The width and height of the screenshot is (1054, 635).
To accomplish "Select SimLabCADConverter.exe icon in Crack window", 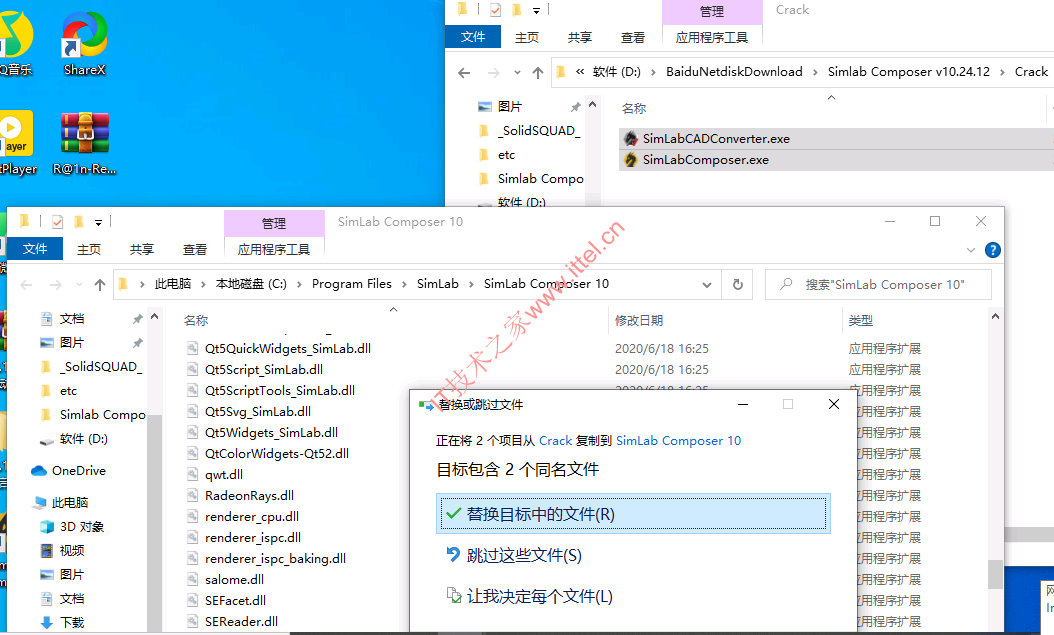I will click(x=631, y=139).
